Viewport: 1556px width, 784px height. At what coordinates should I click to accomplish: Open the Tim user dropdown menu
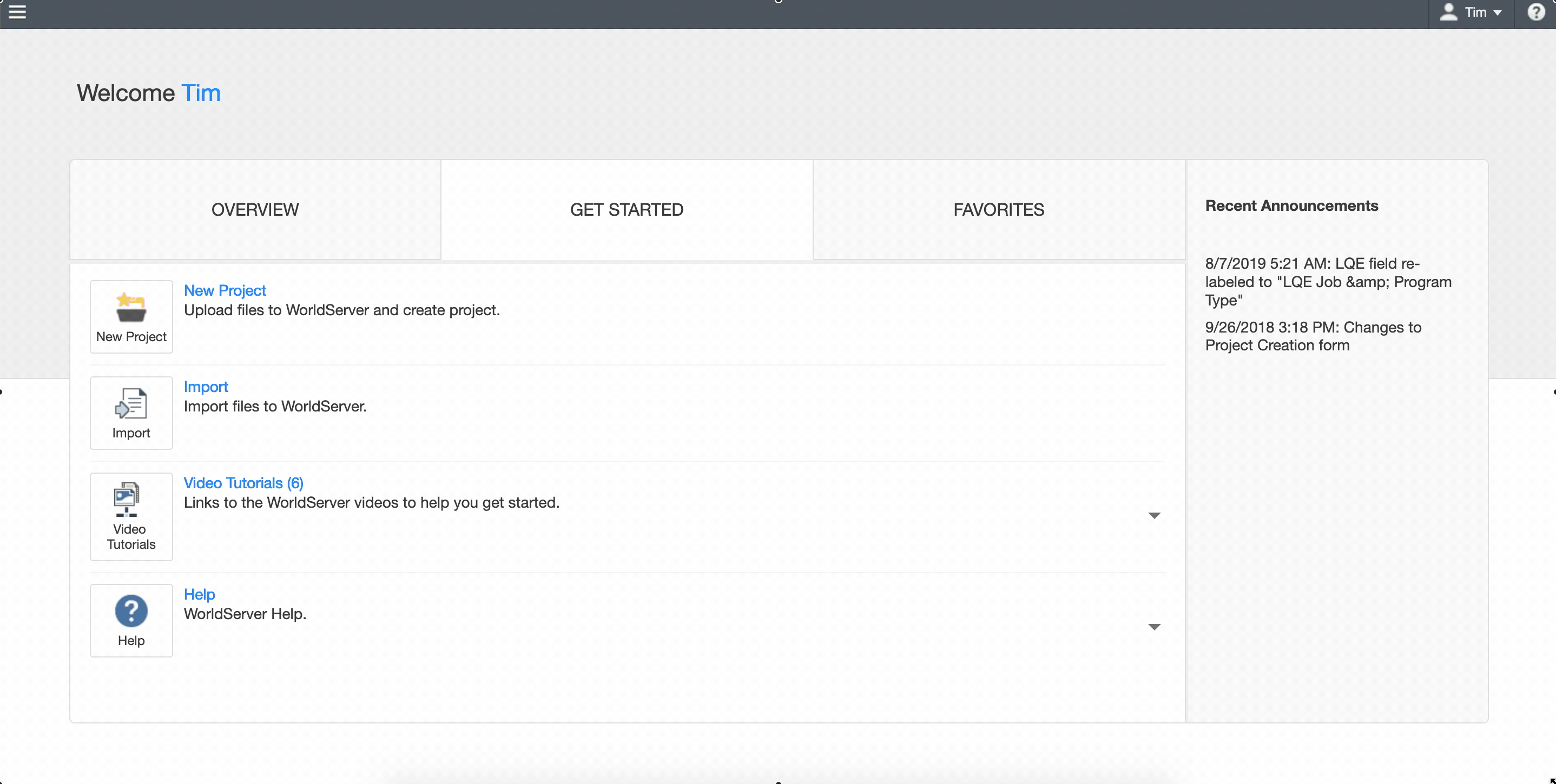pyautogui.click(x=1471, y=12)
